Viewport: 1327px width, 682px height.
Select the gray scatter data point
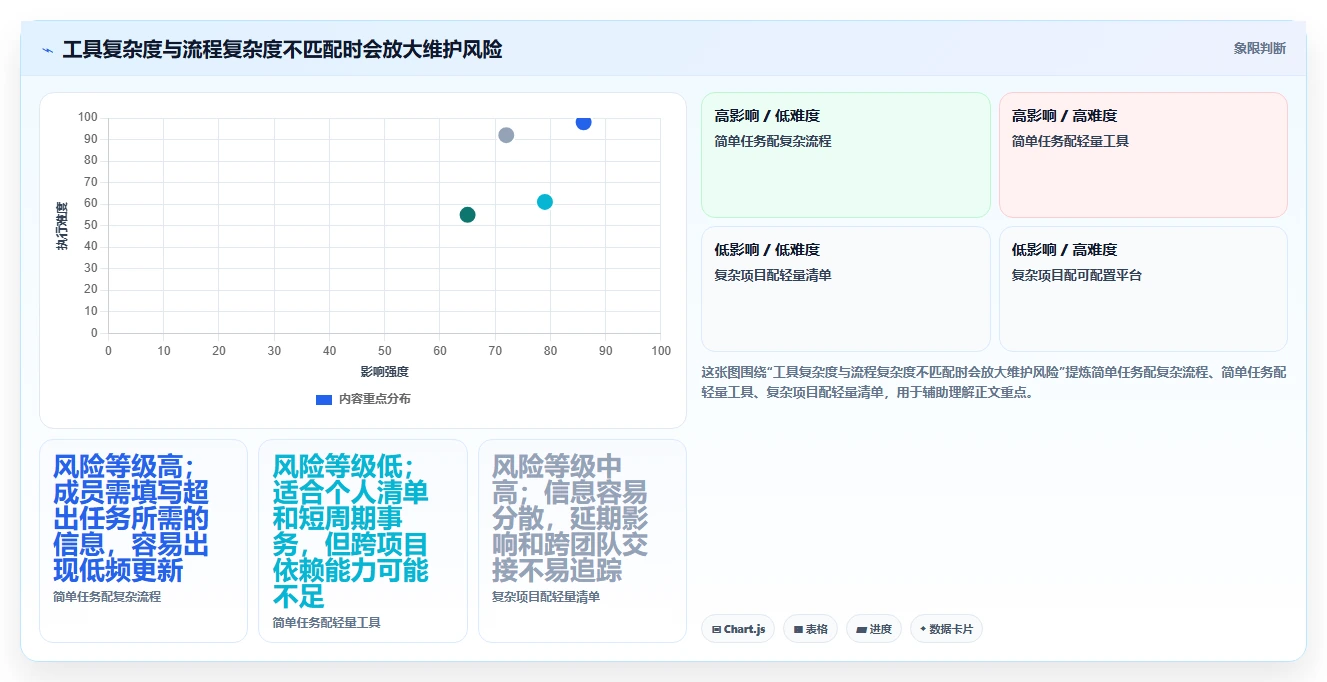506,135
